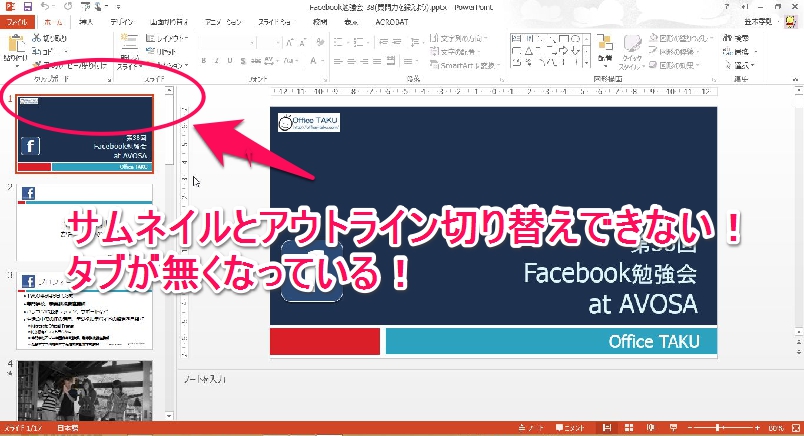Click the Justify text alignment icon
804x436 pixels.
point(377,61)
